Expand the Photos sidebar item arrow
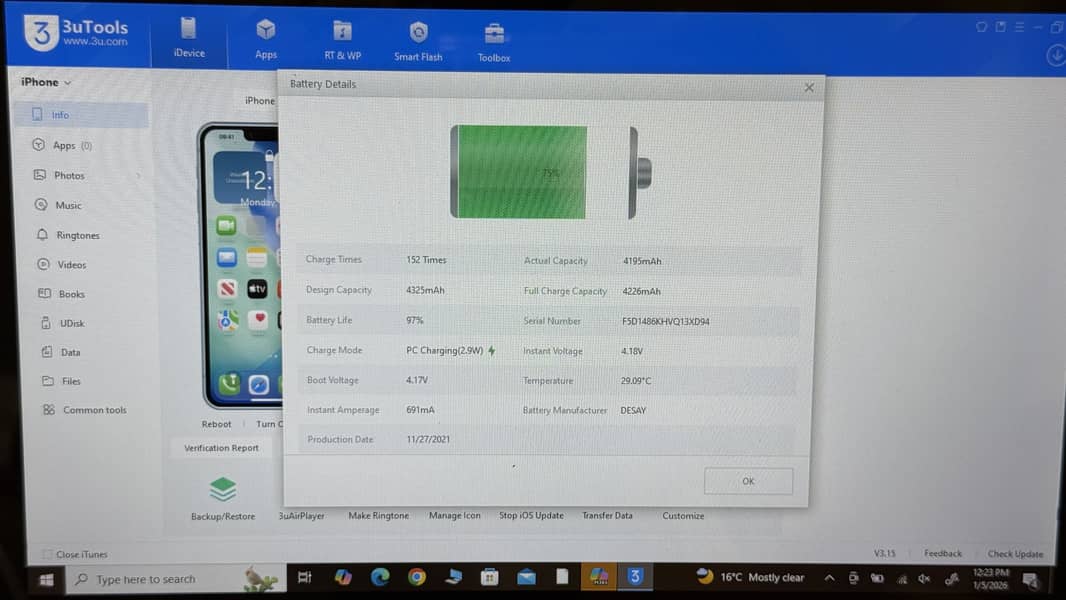This screenshot has height=600, width=1066. pyautogui.click(x=138, y=176)
